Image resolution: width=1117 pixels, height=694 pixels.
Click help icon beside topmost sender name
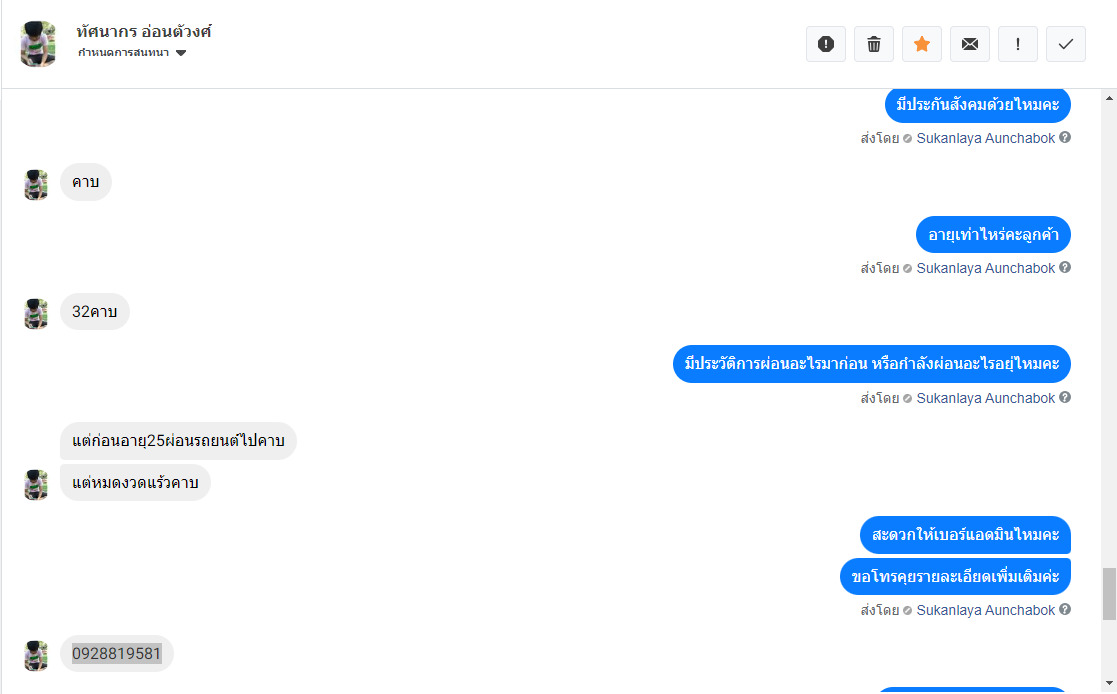point(1065,138)
